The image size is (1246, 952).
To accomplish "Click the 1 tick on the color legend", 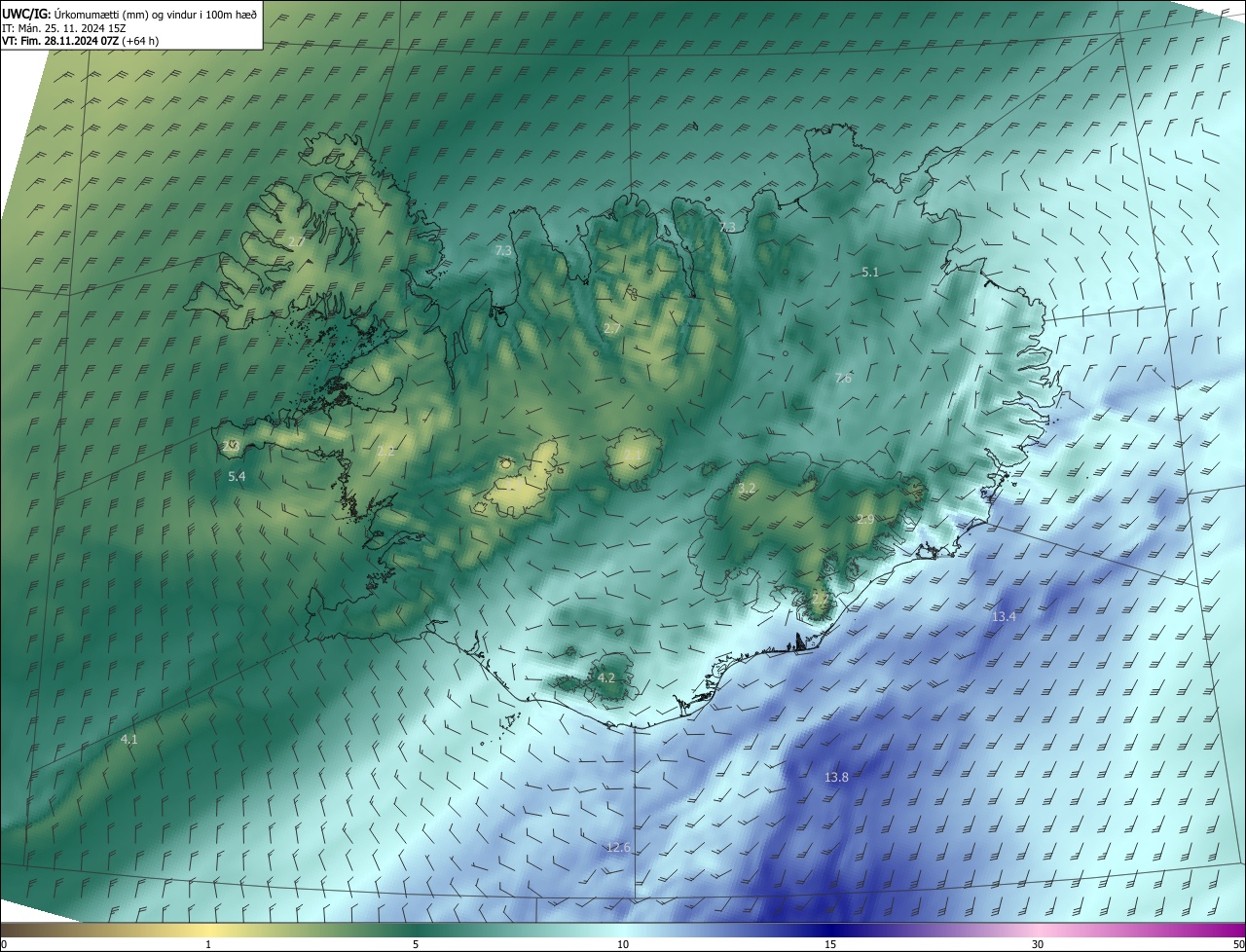I will tap(208, 944).
